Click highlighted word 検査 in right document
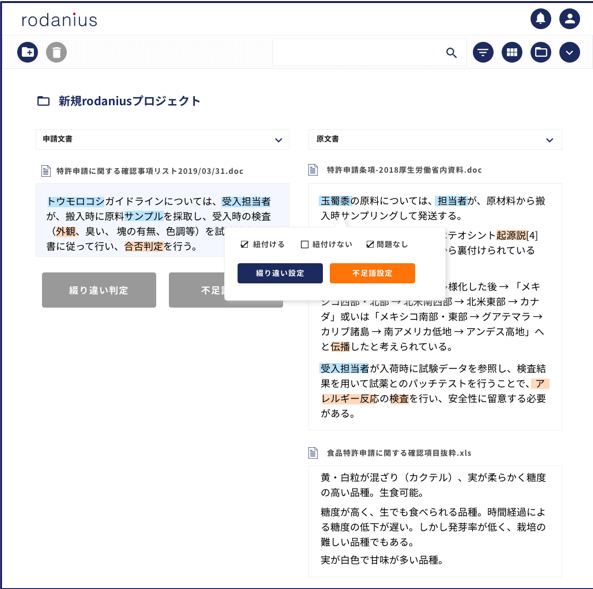This screenshot has width=593, height=589. 399,398
